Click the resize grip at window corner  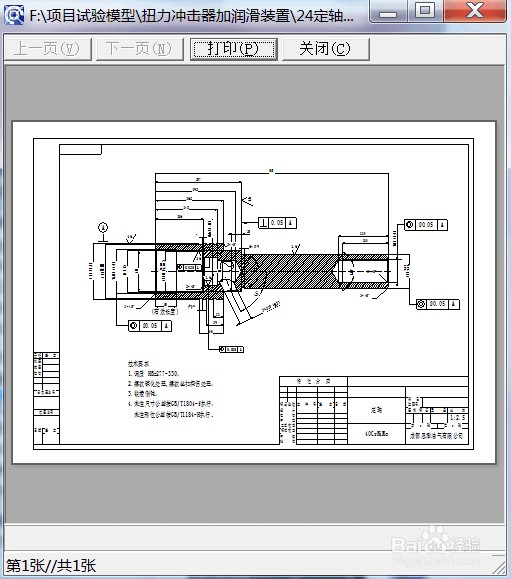pos(499,567)
